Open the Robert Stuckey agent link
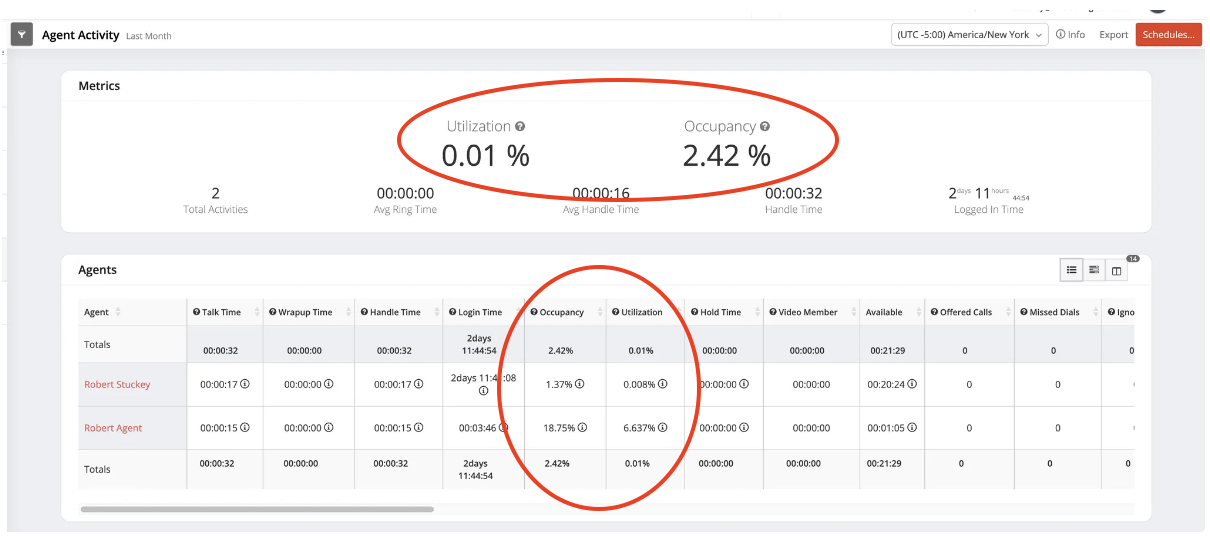Screen dimensions: 1210x548 (x=117, y=384)
